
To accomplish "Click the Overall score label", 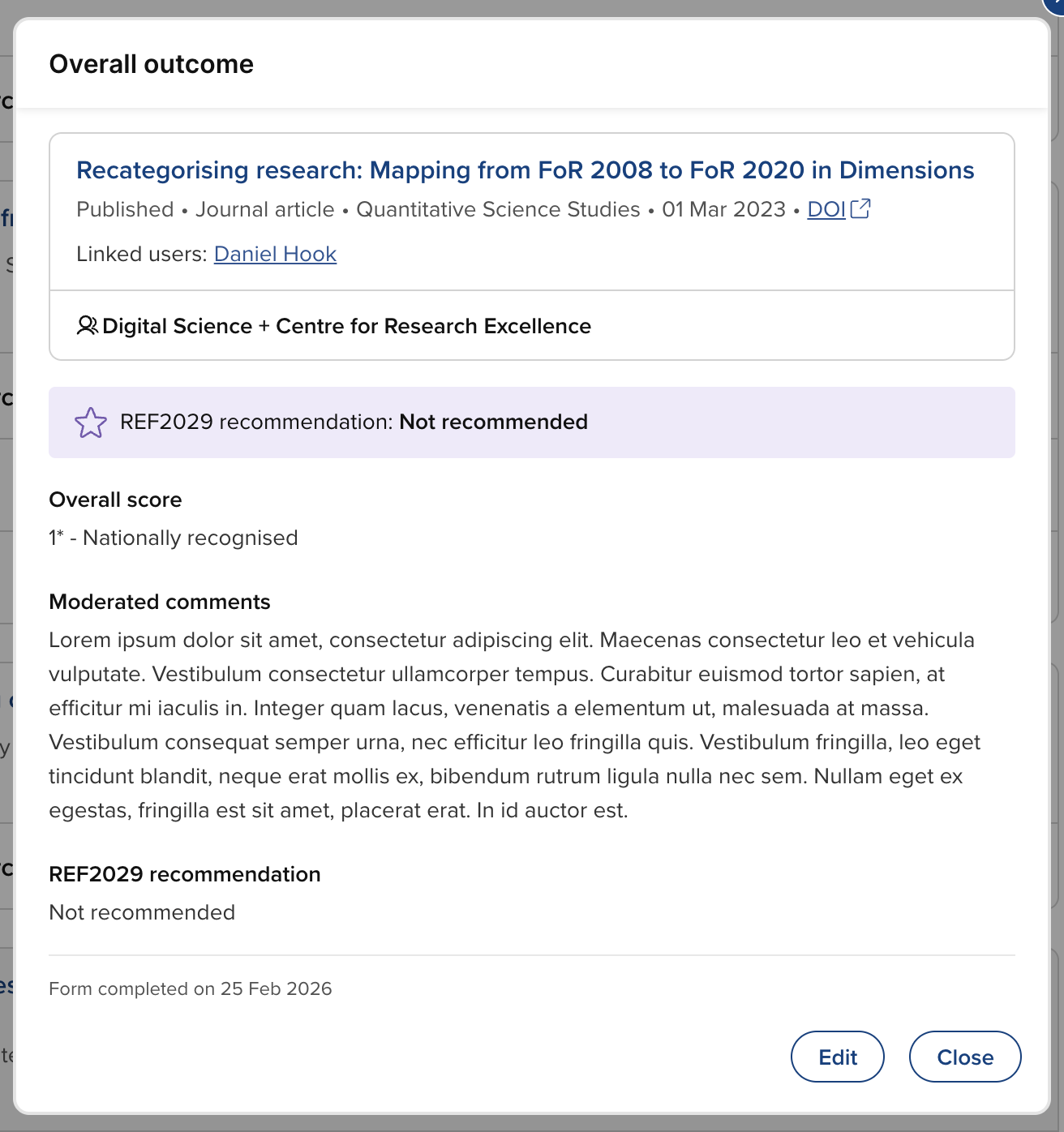I will click(x=115, y=500).
